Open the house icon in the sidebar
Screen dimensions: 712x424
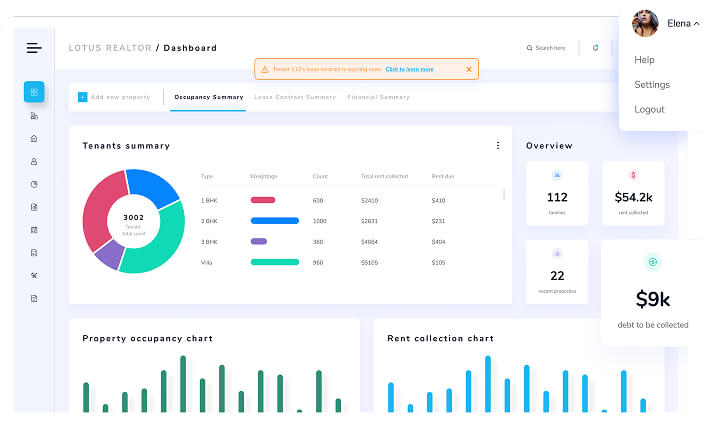(34, 139)
